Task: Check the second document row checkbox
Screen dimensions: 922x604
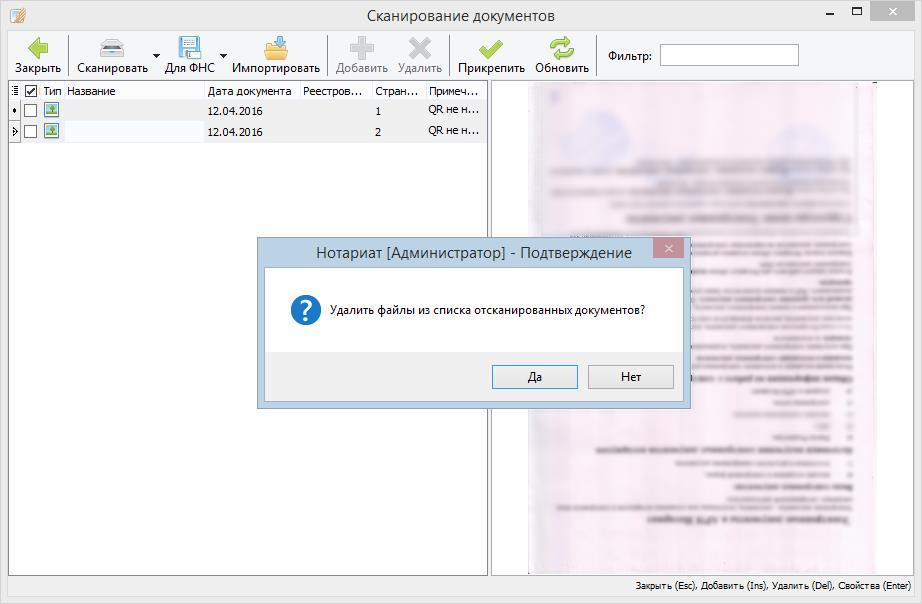Action: click(x=31, y=132)
